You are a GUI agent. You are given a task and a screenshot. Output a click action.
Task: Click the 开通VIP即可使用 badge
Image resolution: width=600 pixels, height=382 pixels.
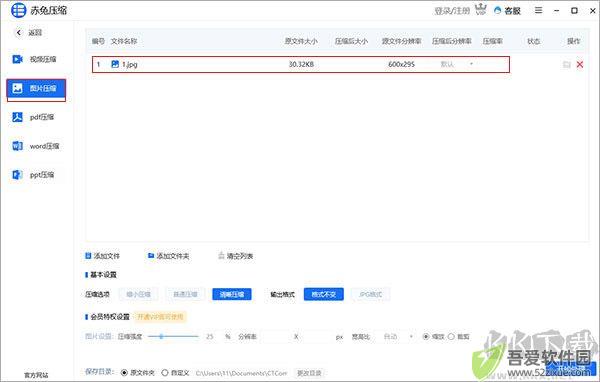pyautogui.click(x=160, y=317)
